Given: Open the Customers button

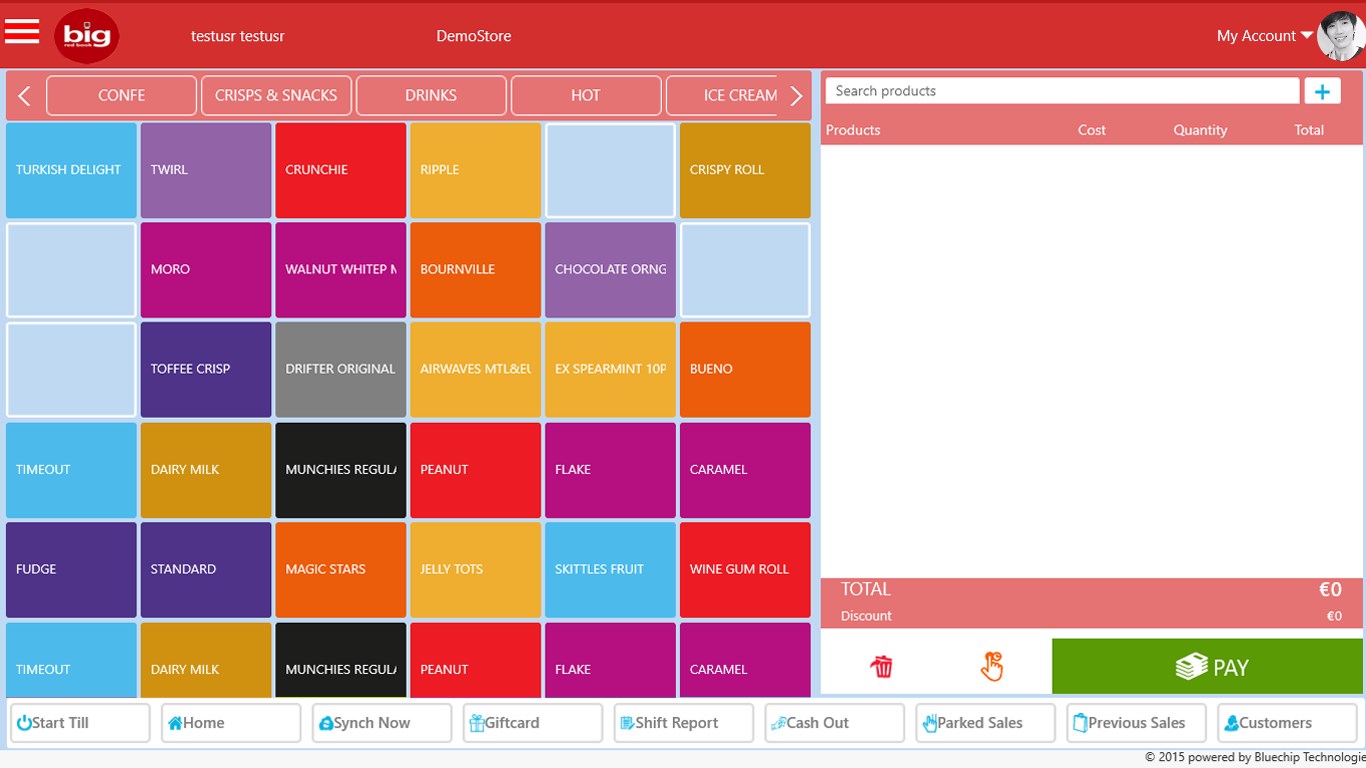Looking at the screenshot, I should (1288, 723).
